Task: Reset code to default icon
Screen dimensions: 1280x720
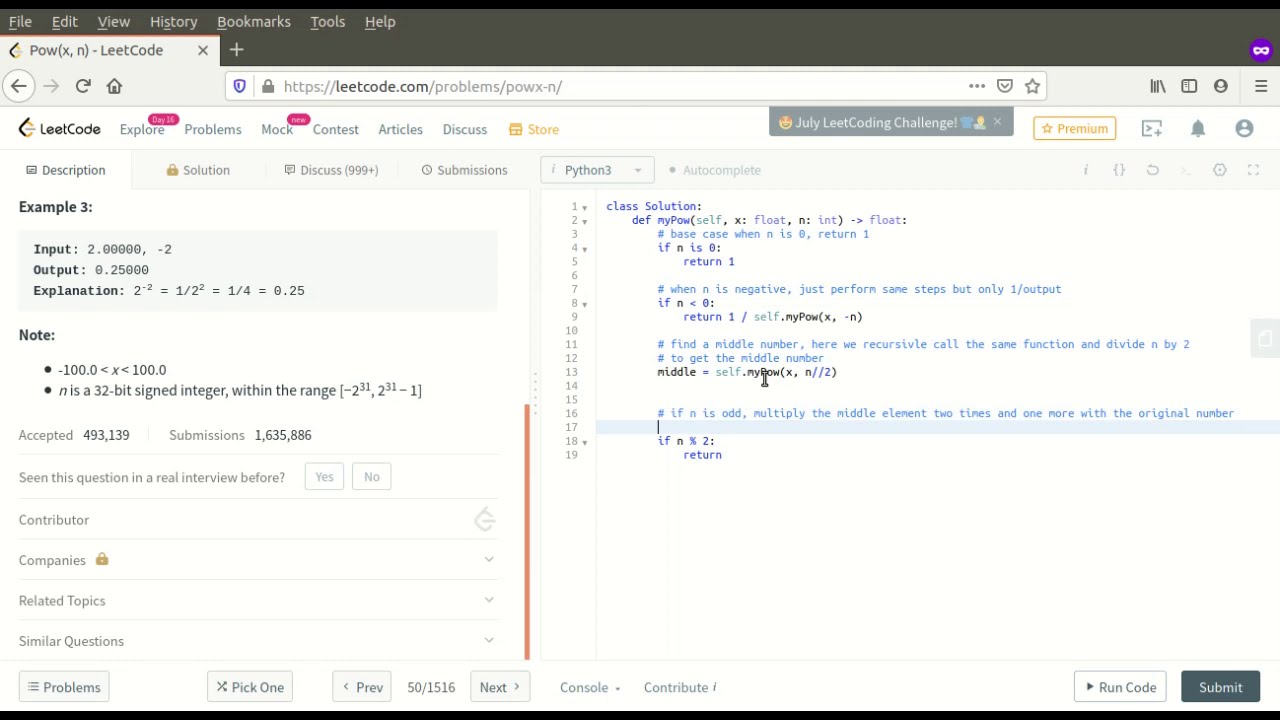Action: 1153,170
